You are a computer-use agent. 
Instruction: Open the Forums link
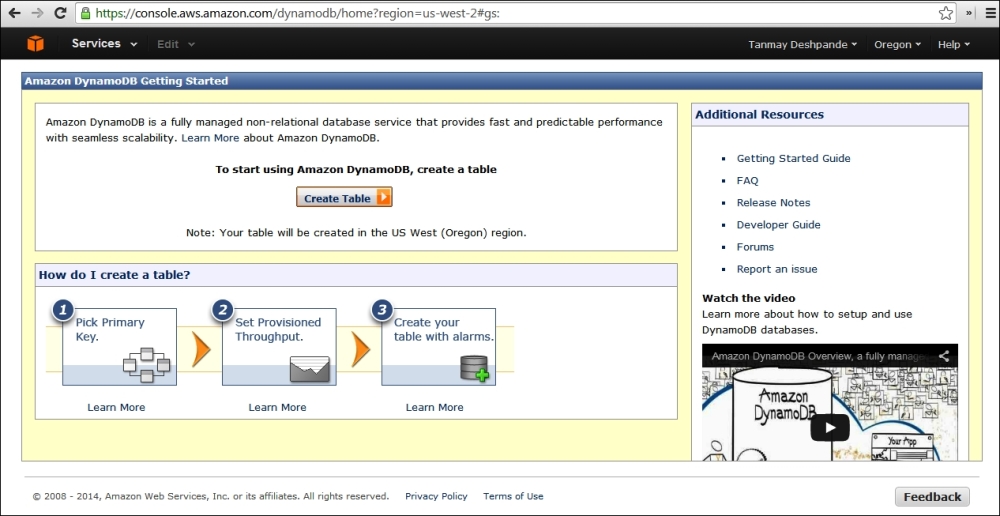click(x=755, y=247)
